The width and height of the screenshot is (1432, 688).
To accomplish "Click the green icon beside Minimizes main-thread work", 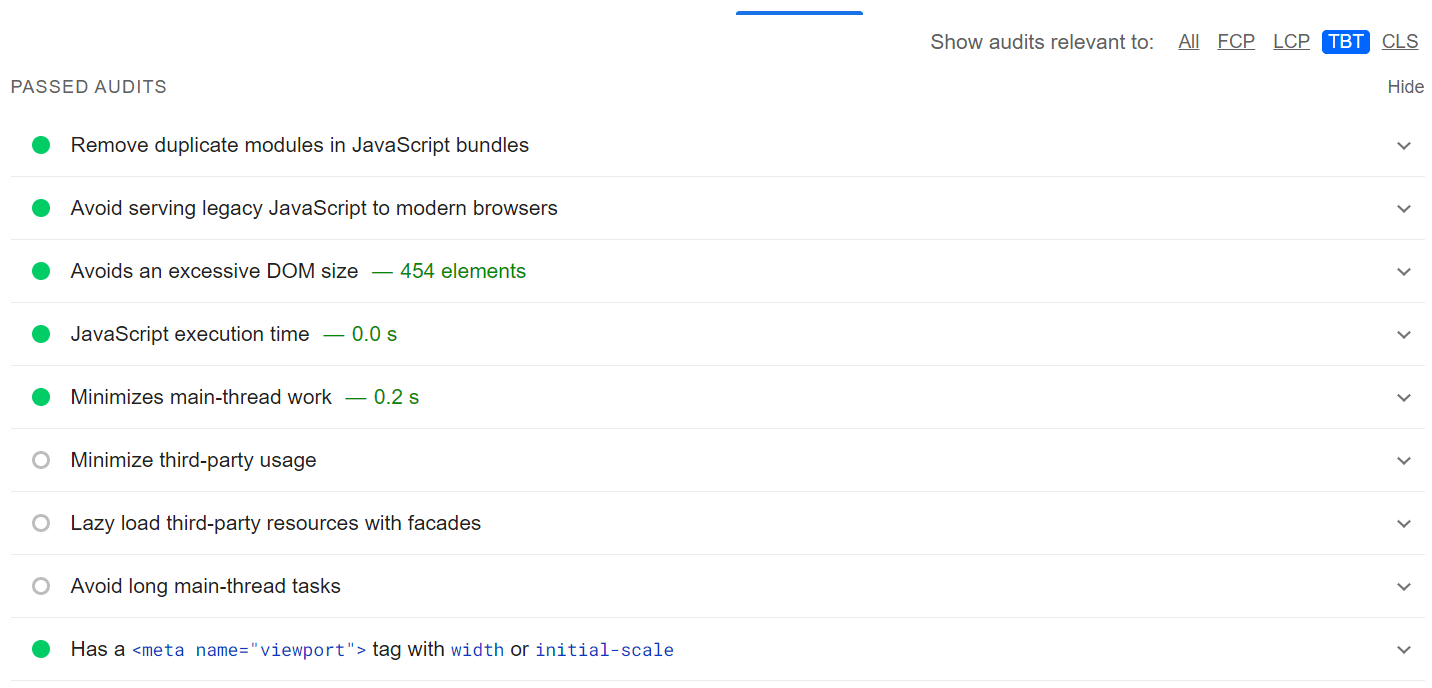I will coord(41,397).
